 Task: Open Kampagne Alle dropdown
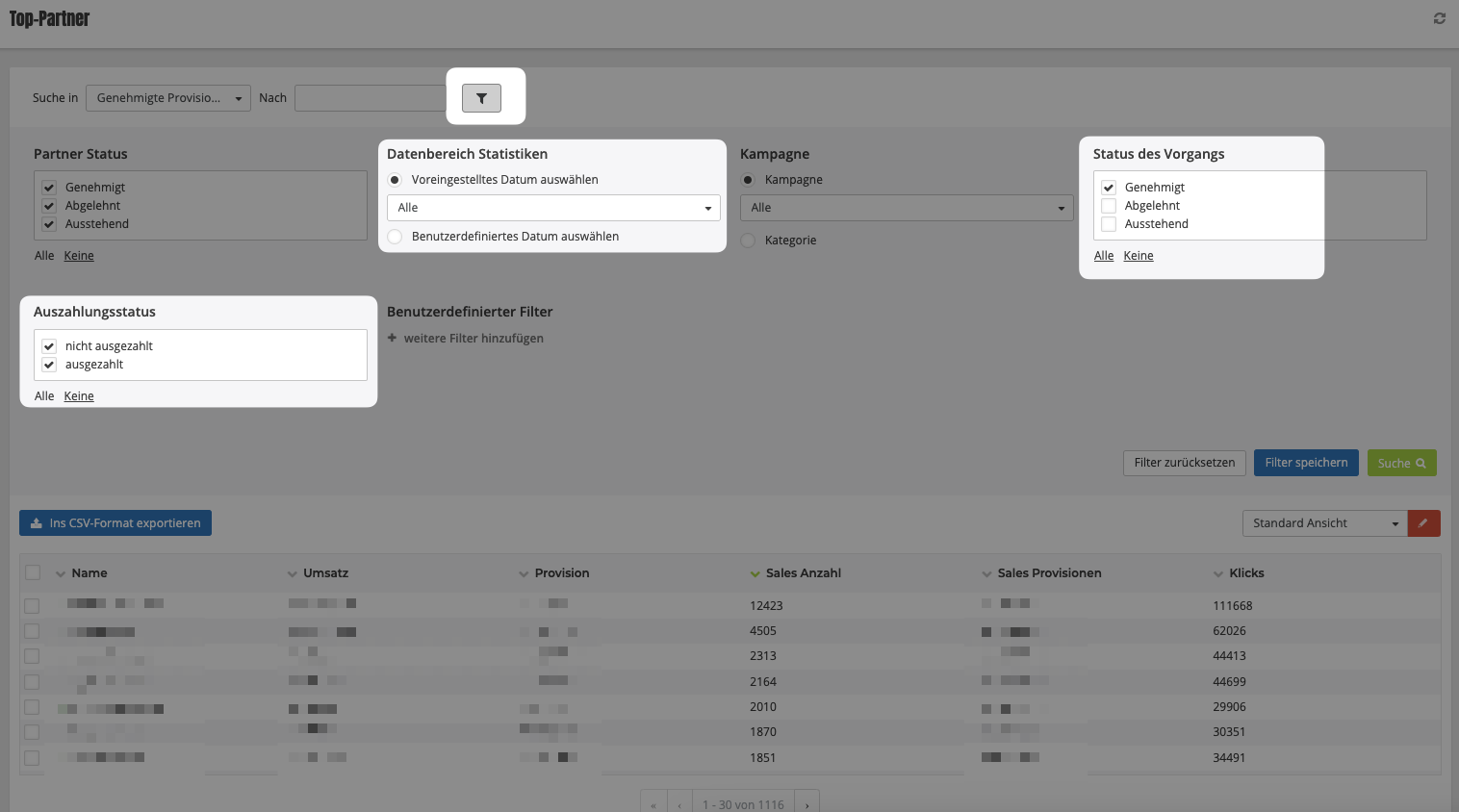pos(907,208)
